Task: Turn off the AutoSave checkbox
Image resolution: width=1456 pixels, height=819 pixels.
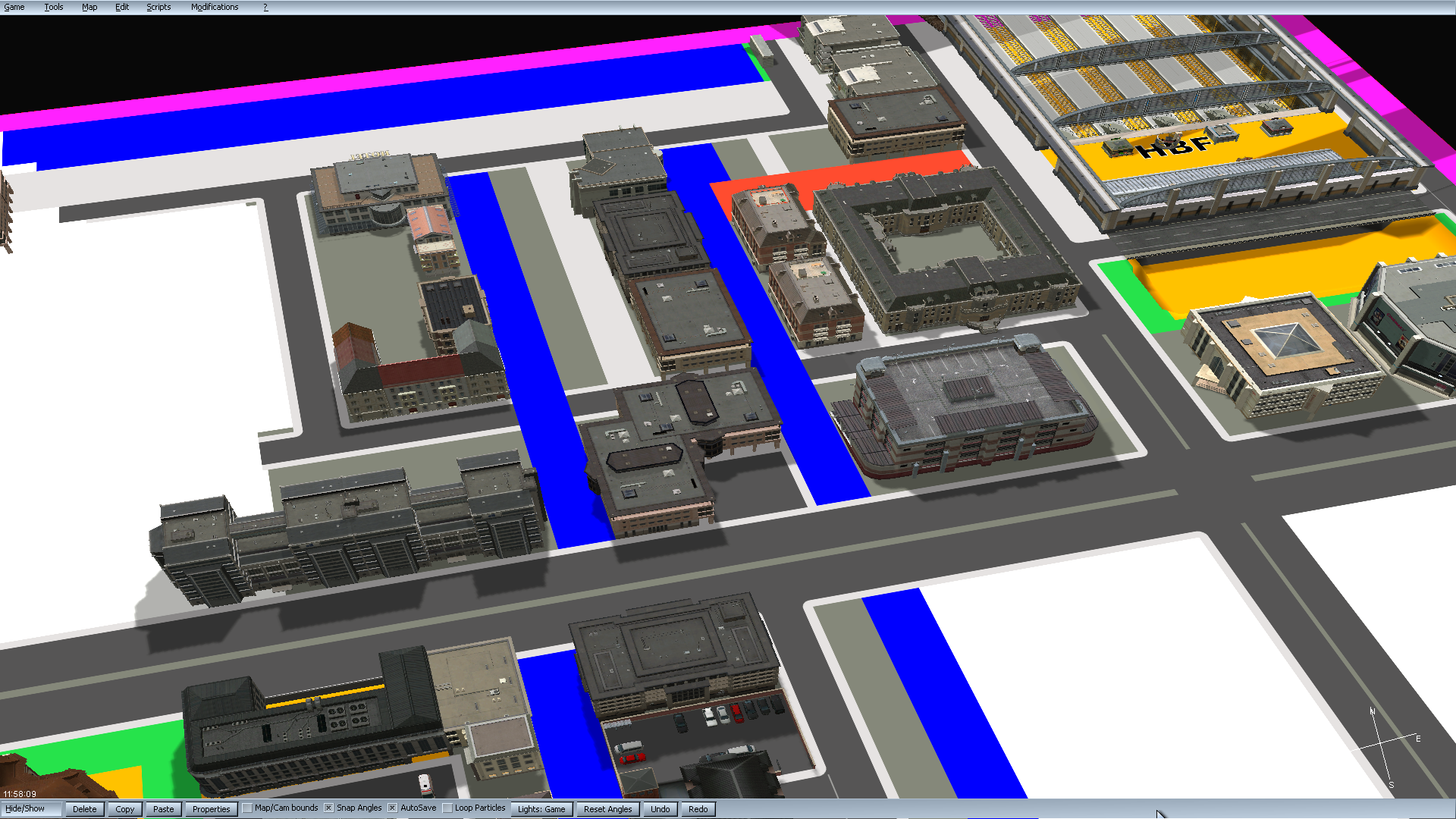Action: click(393, 808)
